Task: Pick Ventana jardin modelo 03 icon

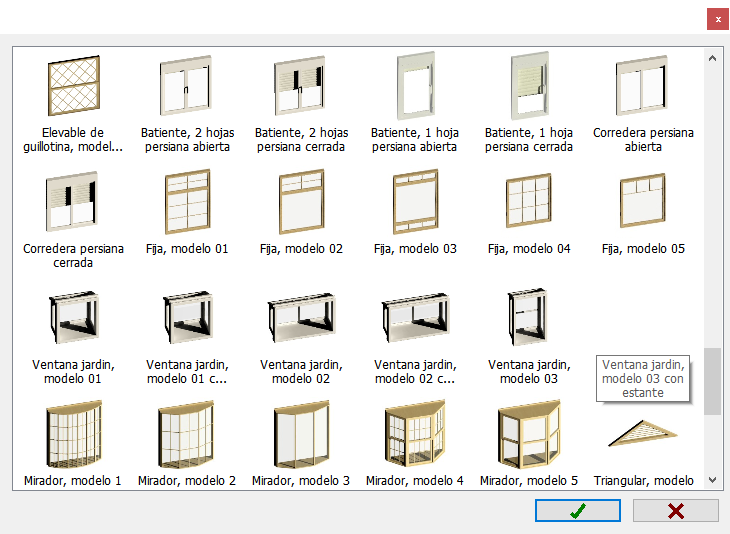Action: coord(527,317)
